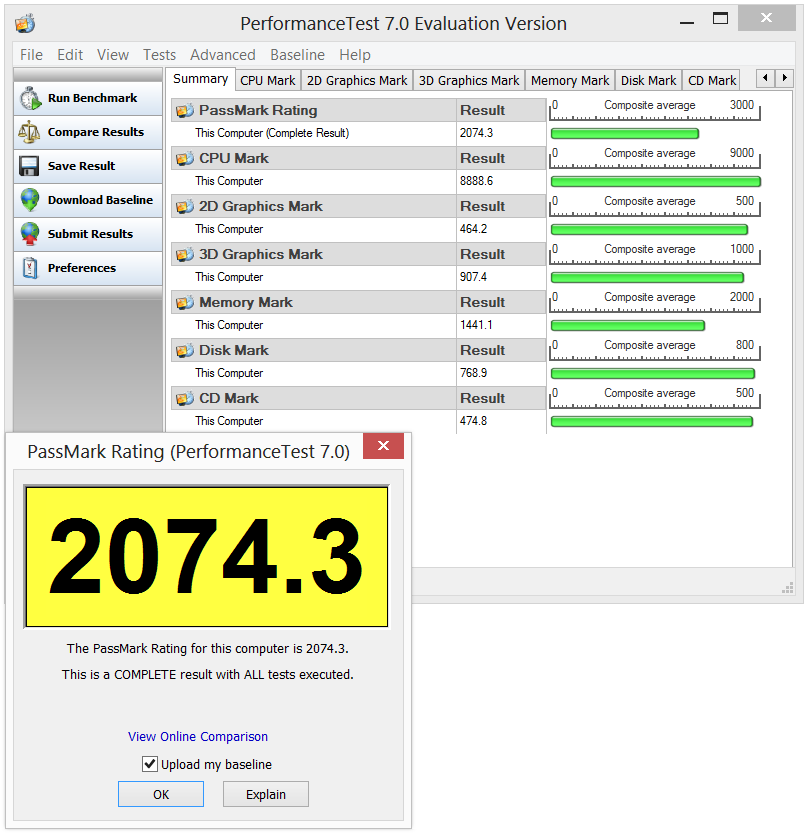
Task: Click the Save Result floppy disk icon
Action: point(29,166)
